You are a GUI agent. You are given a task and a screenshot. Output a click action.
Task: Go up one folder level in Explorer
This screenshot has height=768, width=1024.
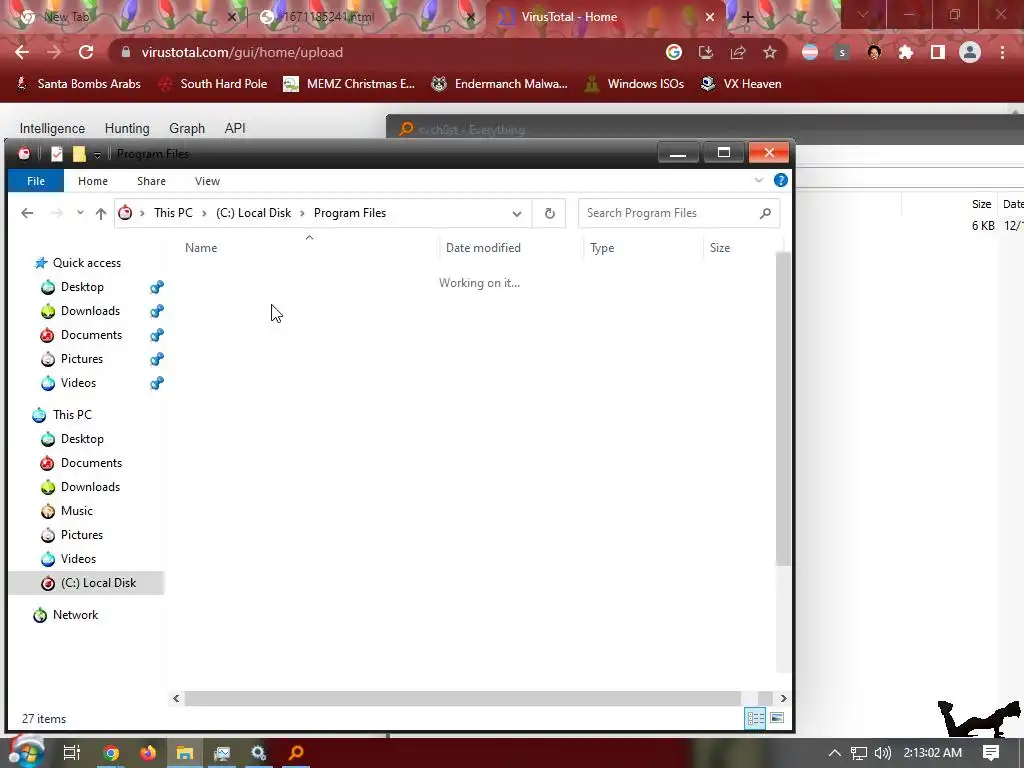coord(101,213)
